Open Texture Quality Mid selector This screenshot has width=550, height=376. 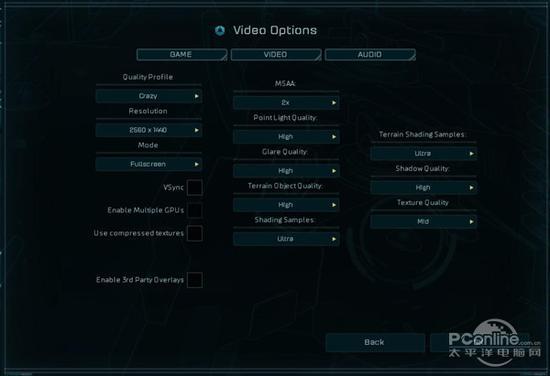click(x=423, y=222)
